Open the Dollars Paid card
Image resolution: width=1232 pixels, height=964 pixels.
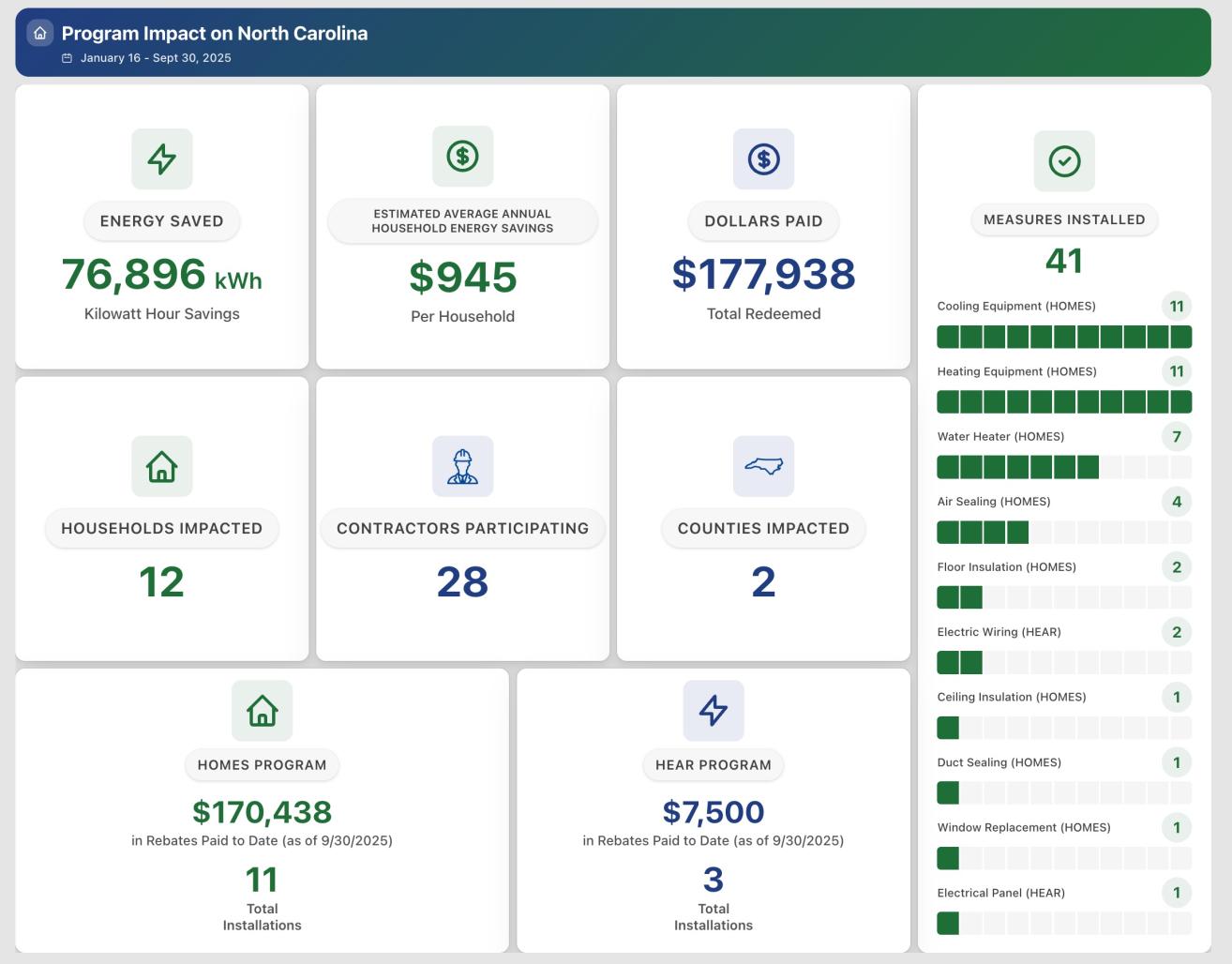[762, 225]
